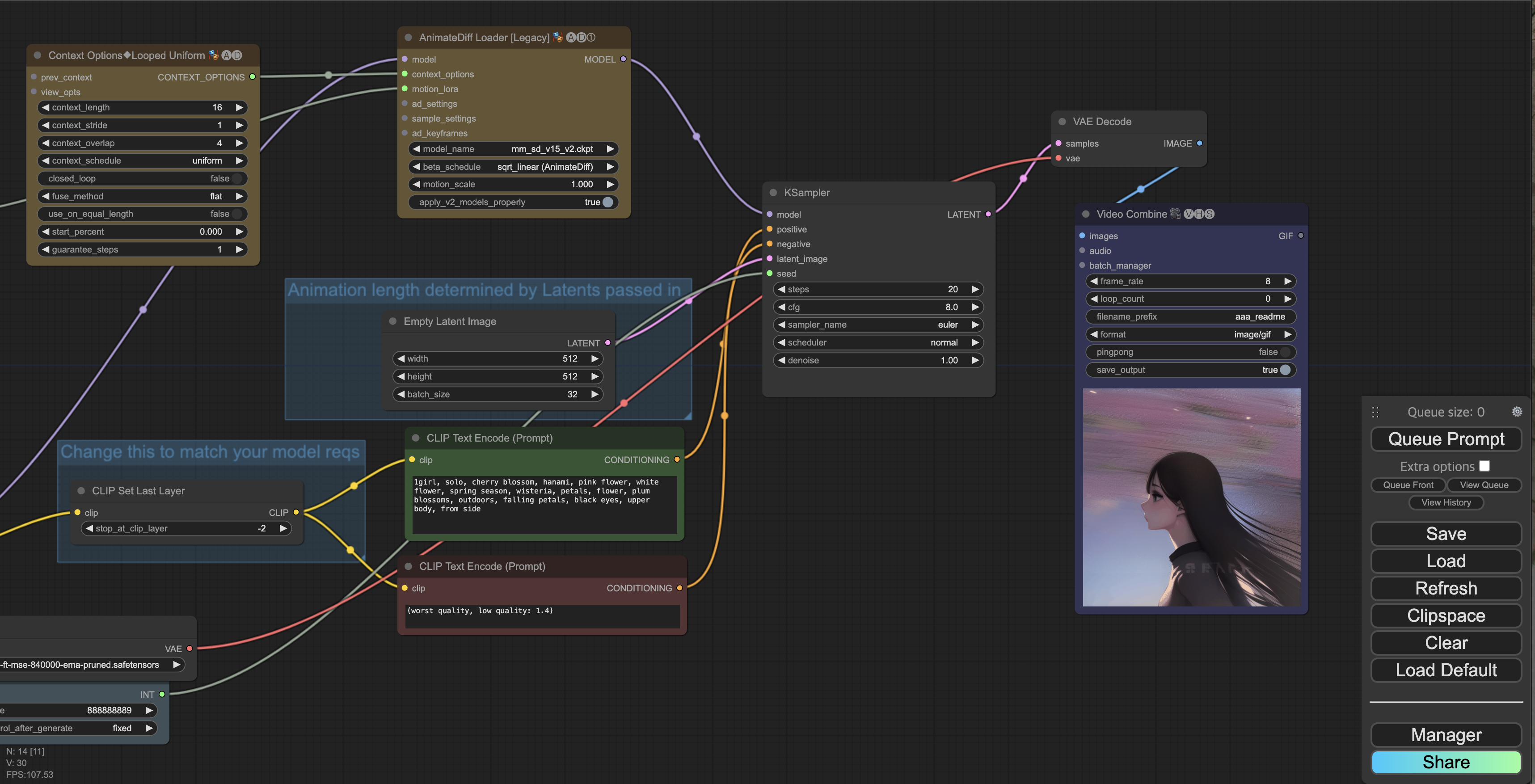Click the AnimateDiff Loader node collapse dot
1535x784 pixels.
click(408, 38)
